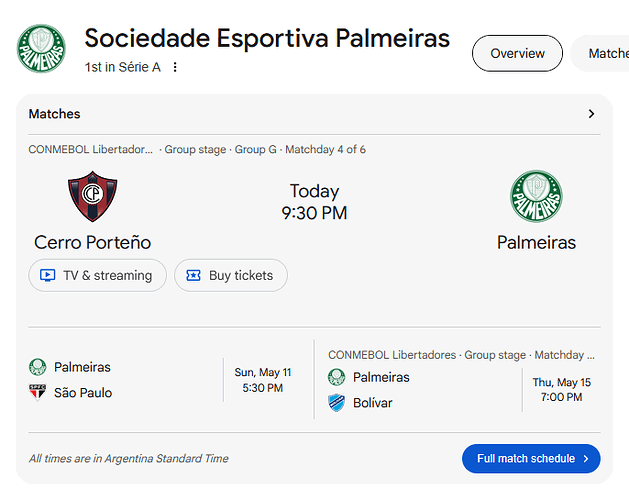Open the TV & streaming options
The width and height of the screenshot is (629, 500).
(x=97, y=275)
